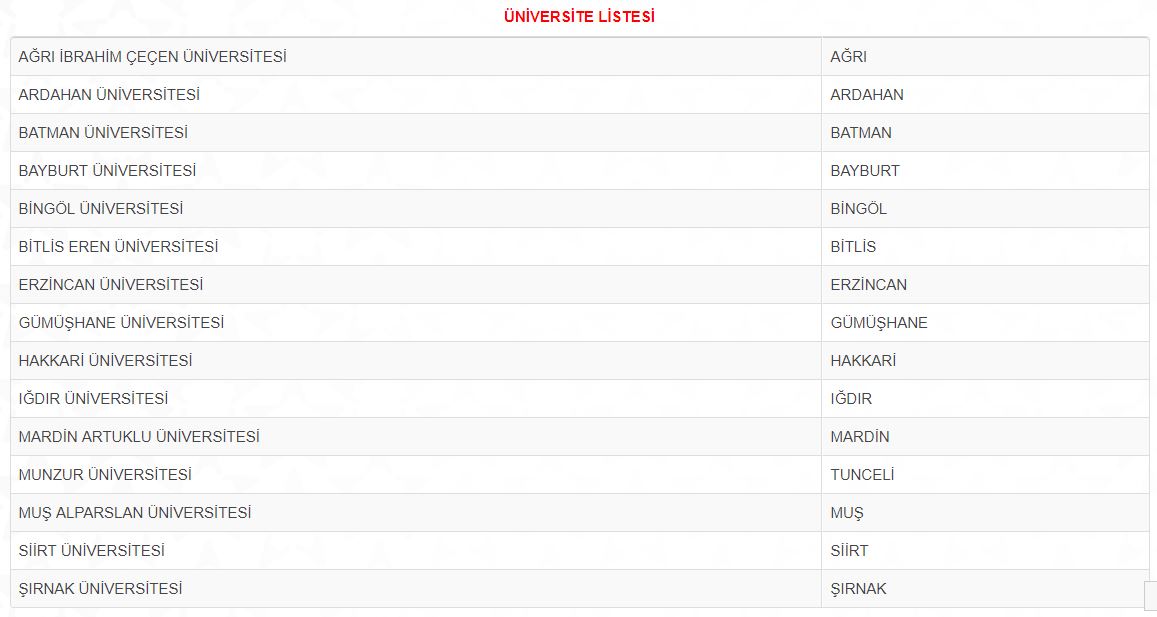
Task: Select ARDAHAN ÜNİVERSİTESİ entry
Action: 109,95
